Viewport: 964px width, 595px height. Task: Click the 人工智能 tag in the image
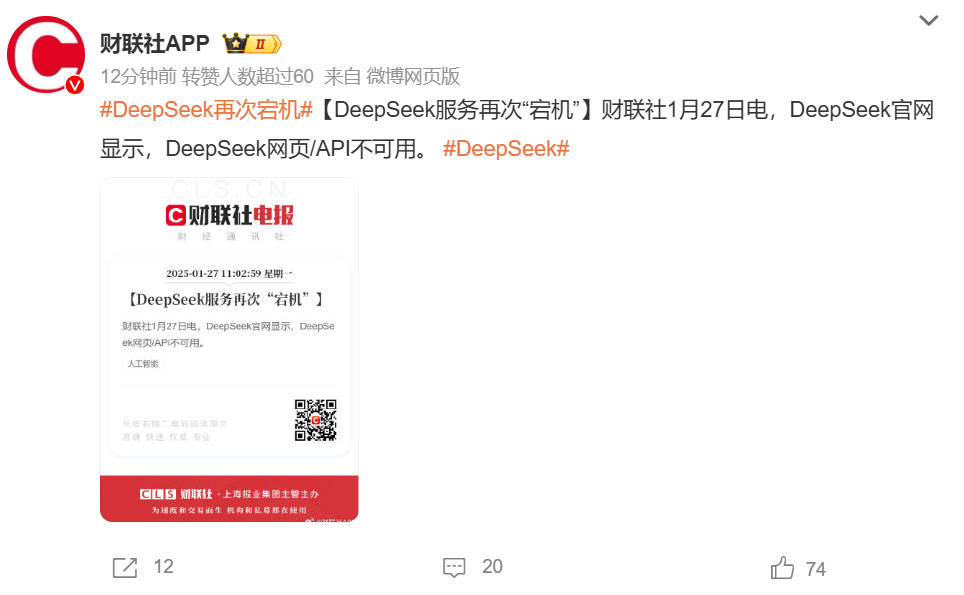point(143,364)
